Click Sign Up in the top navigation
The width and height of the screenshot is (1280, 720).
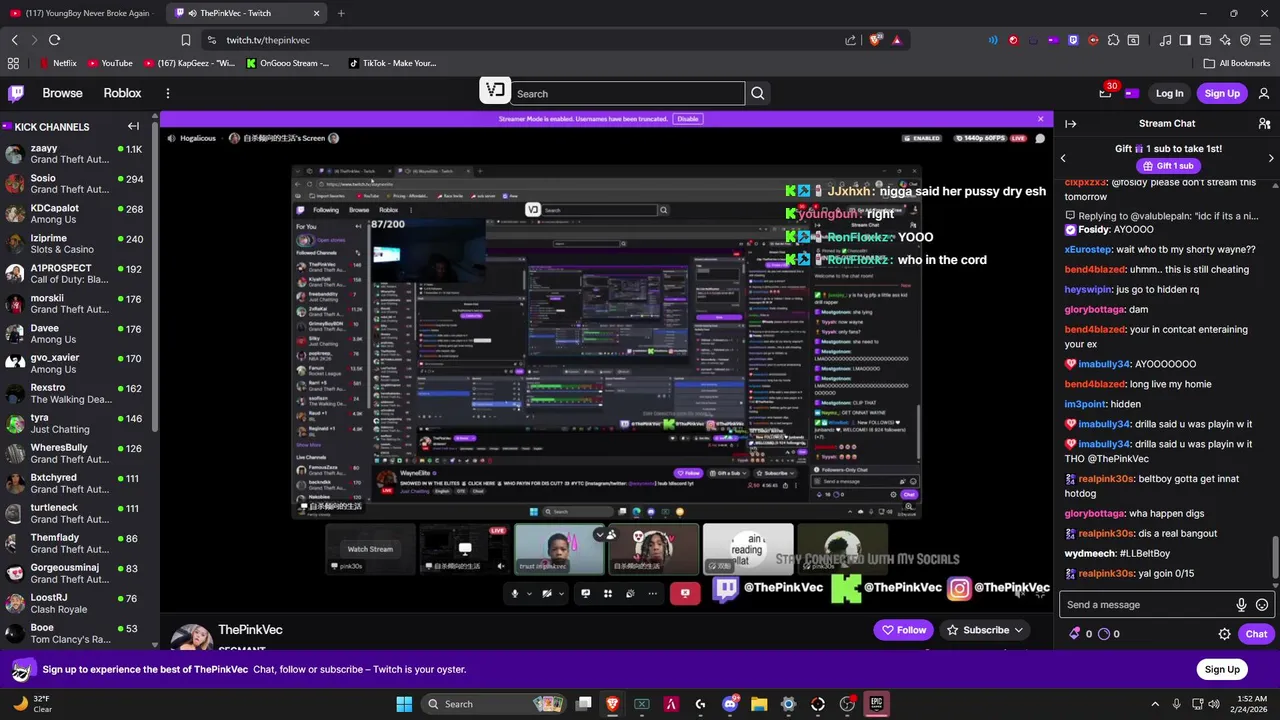(1222, 93)
